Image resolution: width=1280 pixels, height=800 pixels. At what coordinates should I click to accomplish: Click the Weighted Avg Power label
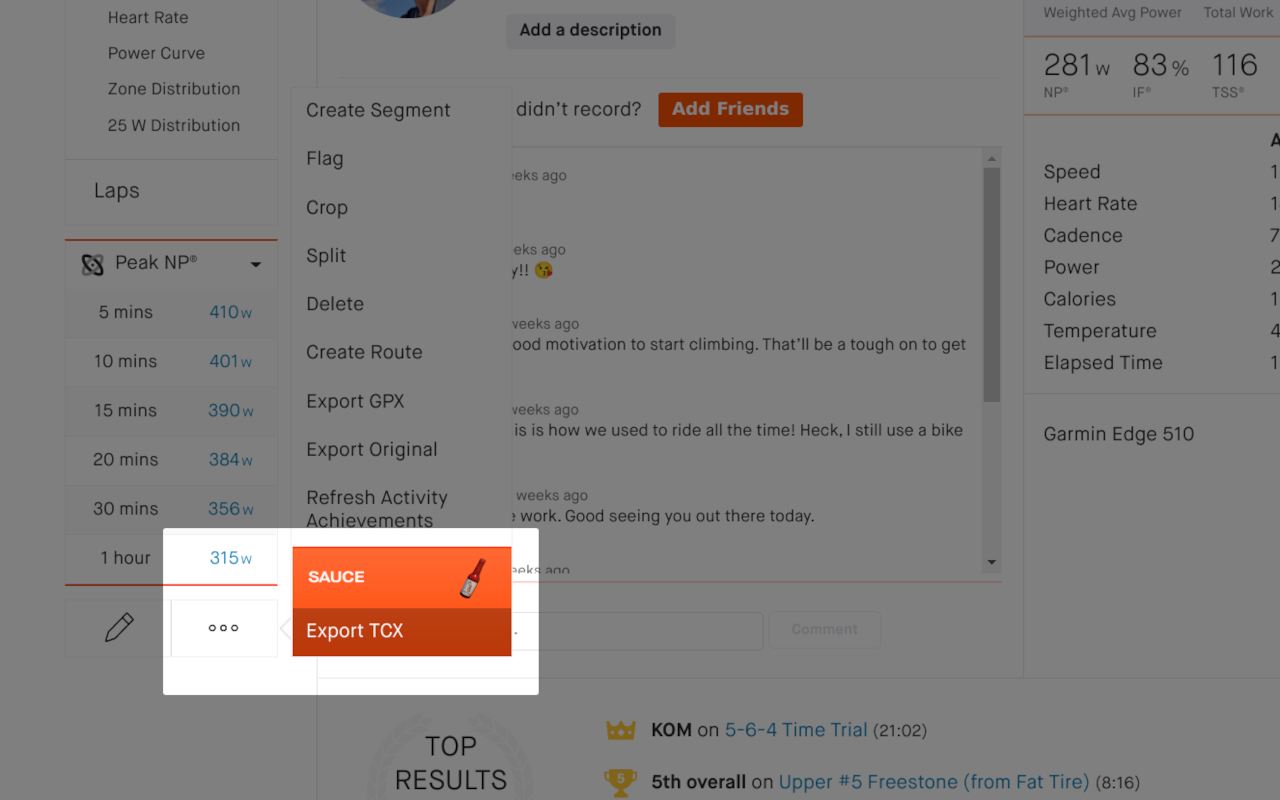click(x=1113, y=13)
